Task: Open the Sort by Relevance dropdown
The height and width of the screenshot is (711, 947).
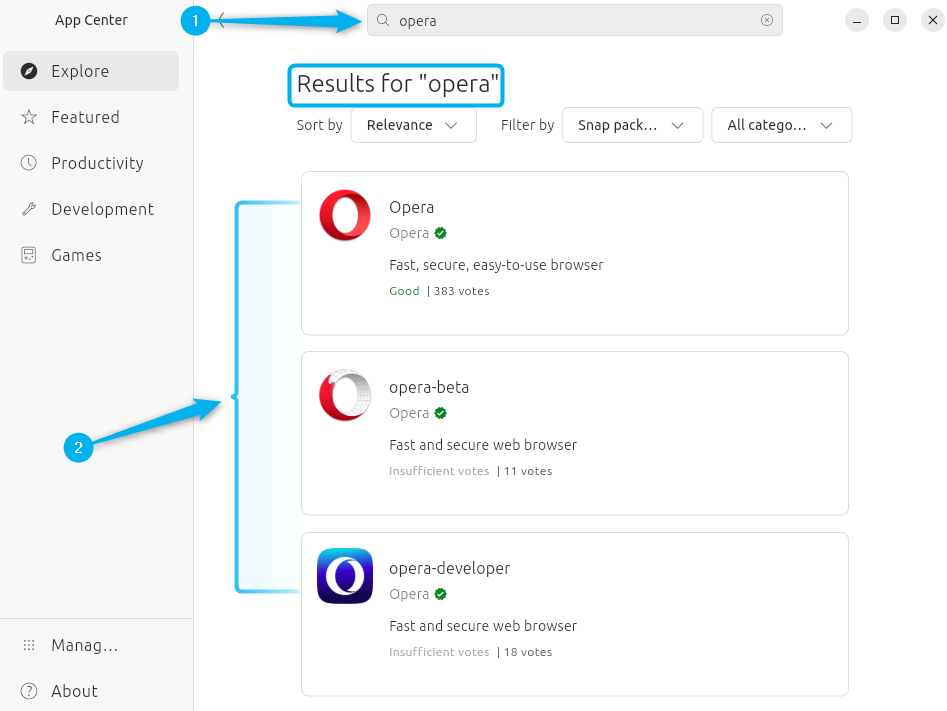Action: 413,125
